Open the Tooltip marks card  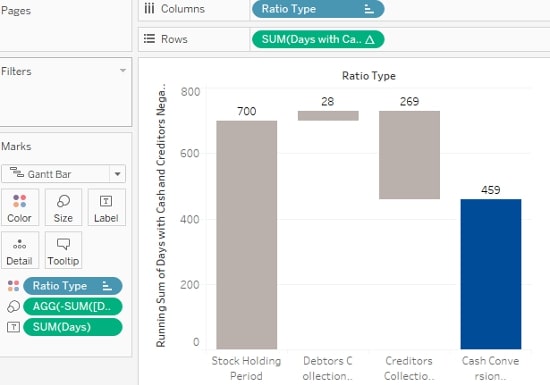click(63, 250)
